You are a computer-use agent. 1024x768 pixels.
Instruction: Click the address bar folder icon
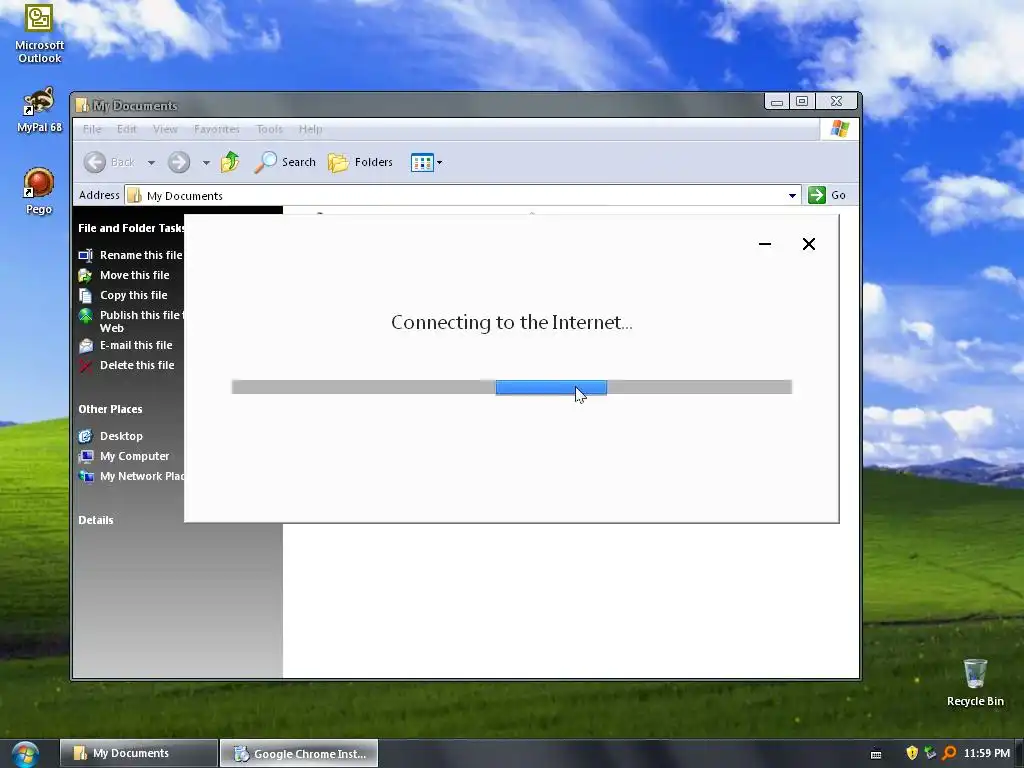click(x=134, y=195)
